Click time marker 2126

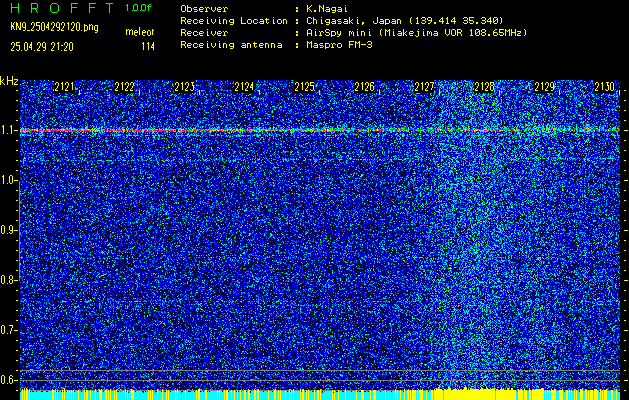365,87
